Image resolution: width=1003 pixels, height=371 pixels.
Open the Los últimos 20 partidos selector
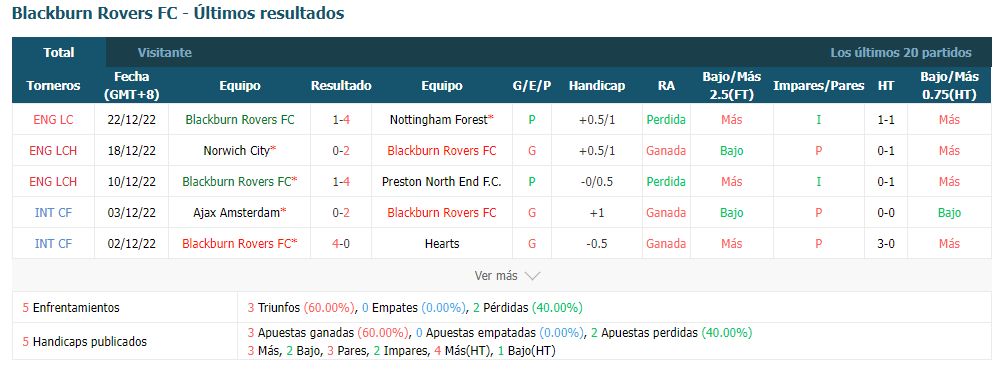tap(901, 52)
